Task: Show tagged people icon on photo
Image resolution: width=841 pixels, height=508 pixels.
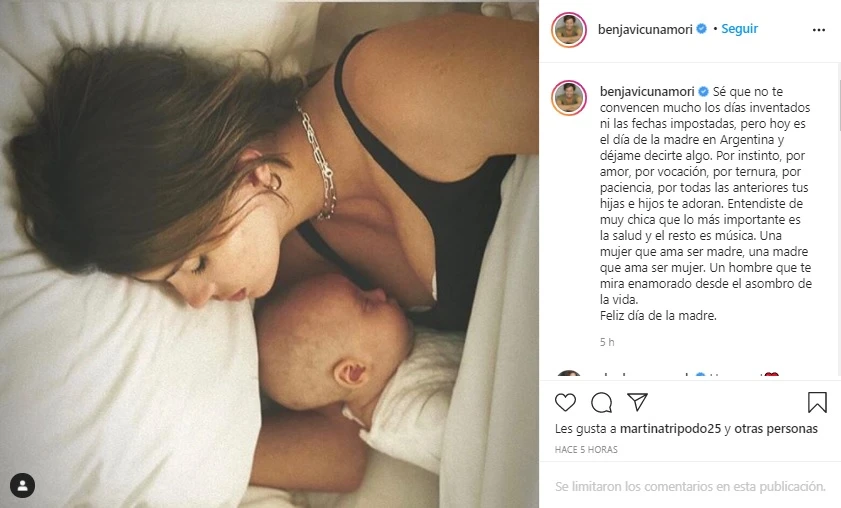Action: tap(23, 485)
